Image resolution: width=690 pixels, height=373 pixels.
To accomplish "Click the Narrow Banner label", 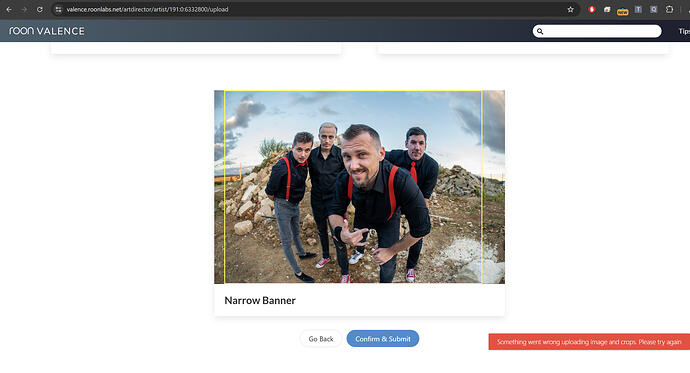I will (260, 300).
